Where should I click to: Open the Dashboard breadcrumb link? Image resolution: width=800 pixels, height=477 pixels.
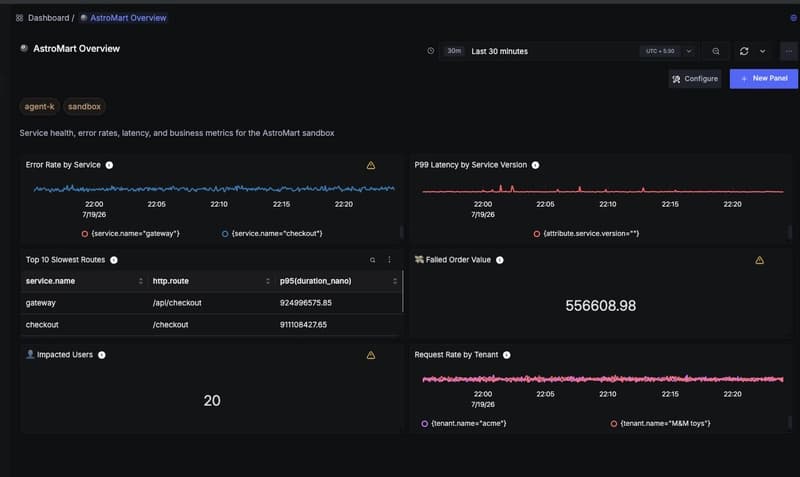tap(48, 18)
